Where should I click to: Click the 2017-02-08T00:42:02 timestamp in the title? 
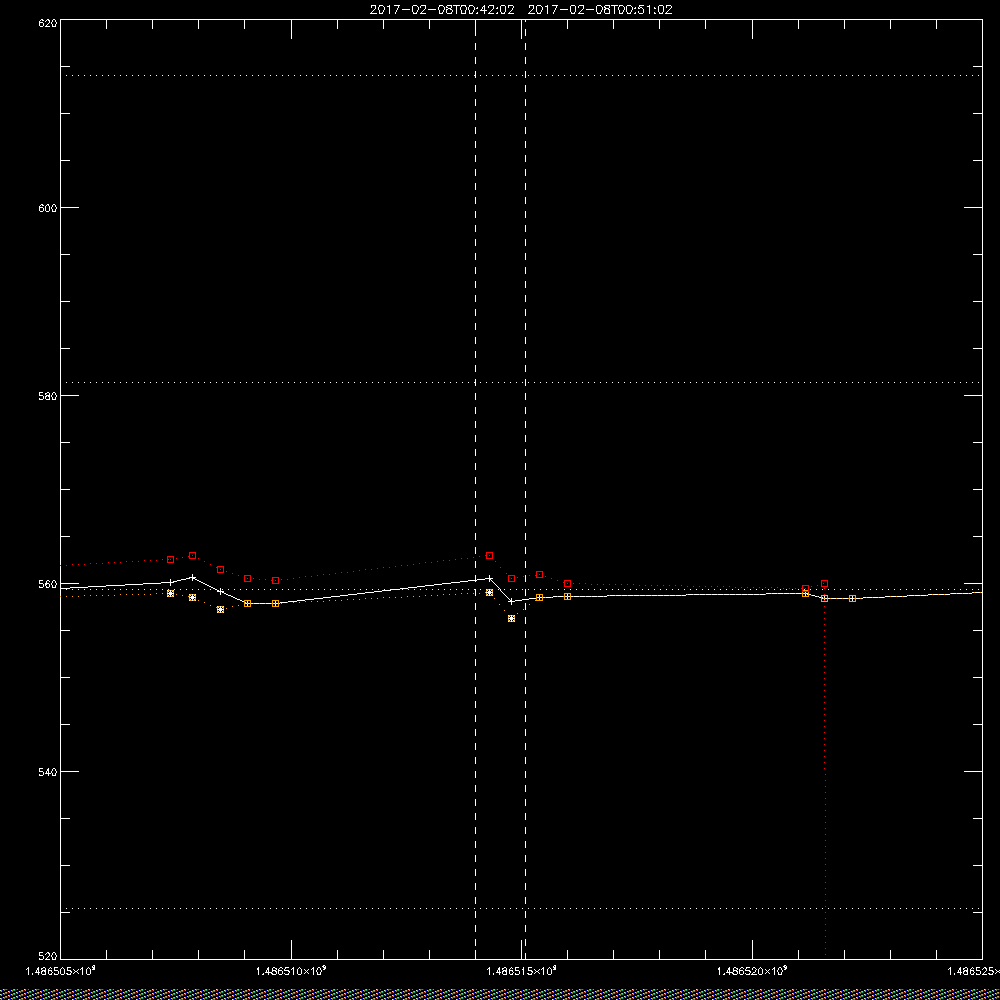[442, 10]
